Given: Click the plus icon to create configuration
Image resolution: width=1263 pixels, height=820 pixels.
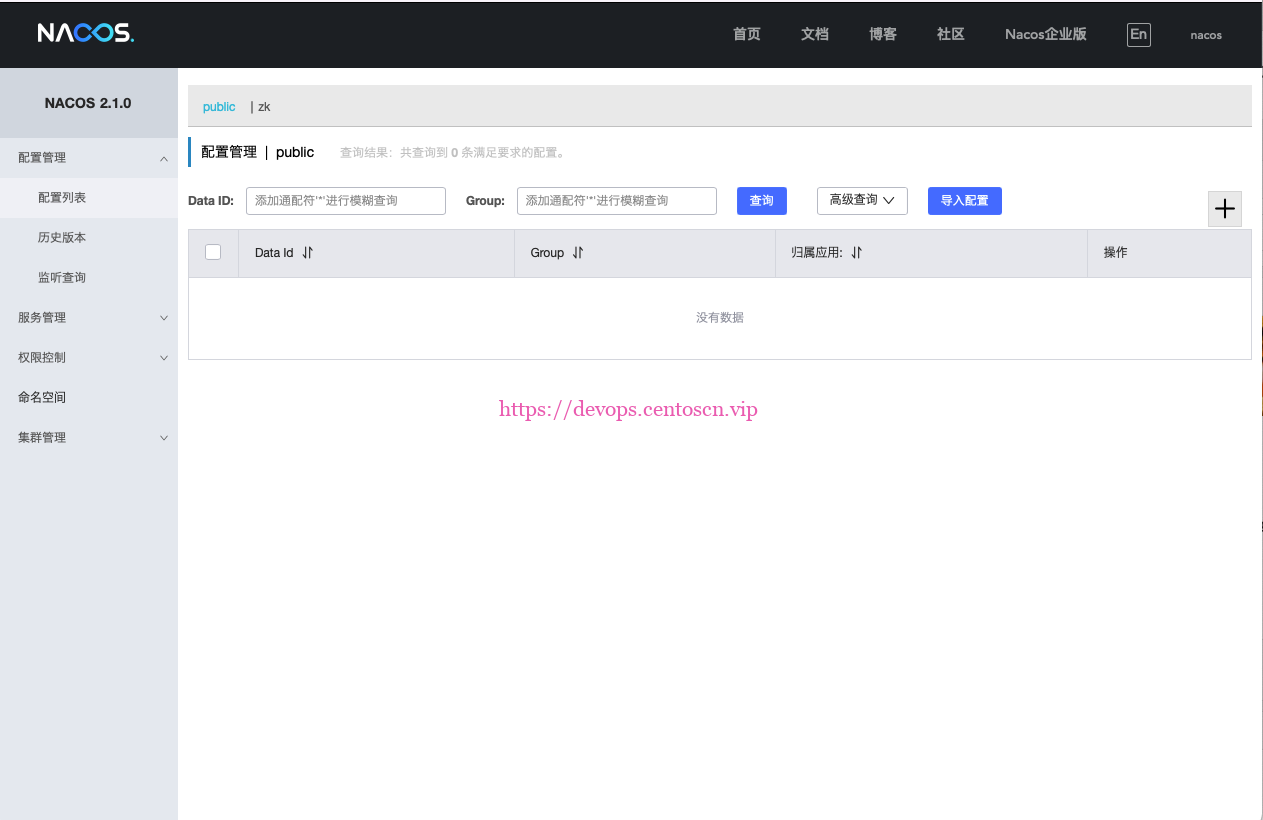Looking at the screenshot, I should coord(1224,209).
